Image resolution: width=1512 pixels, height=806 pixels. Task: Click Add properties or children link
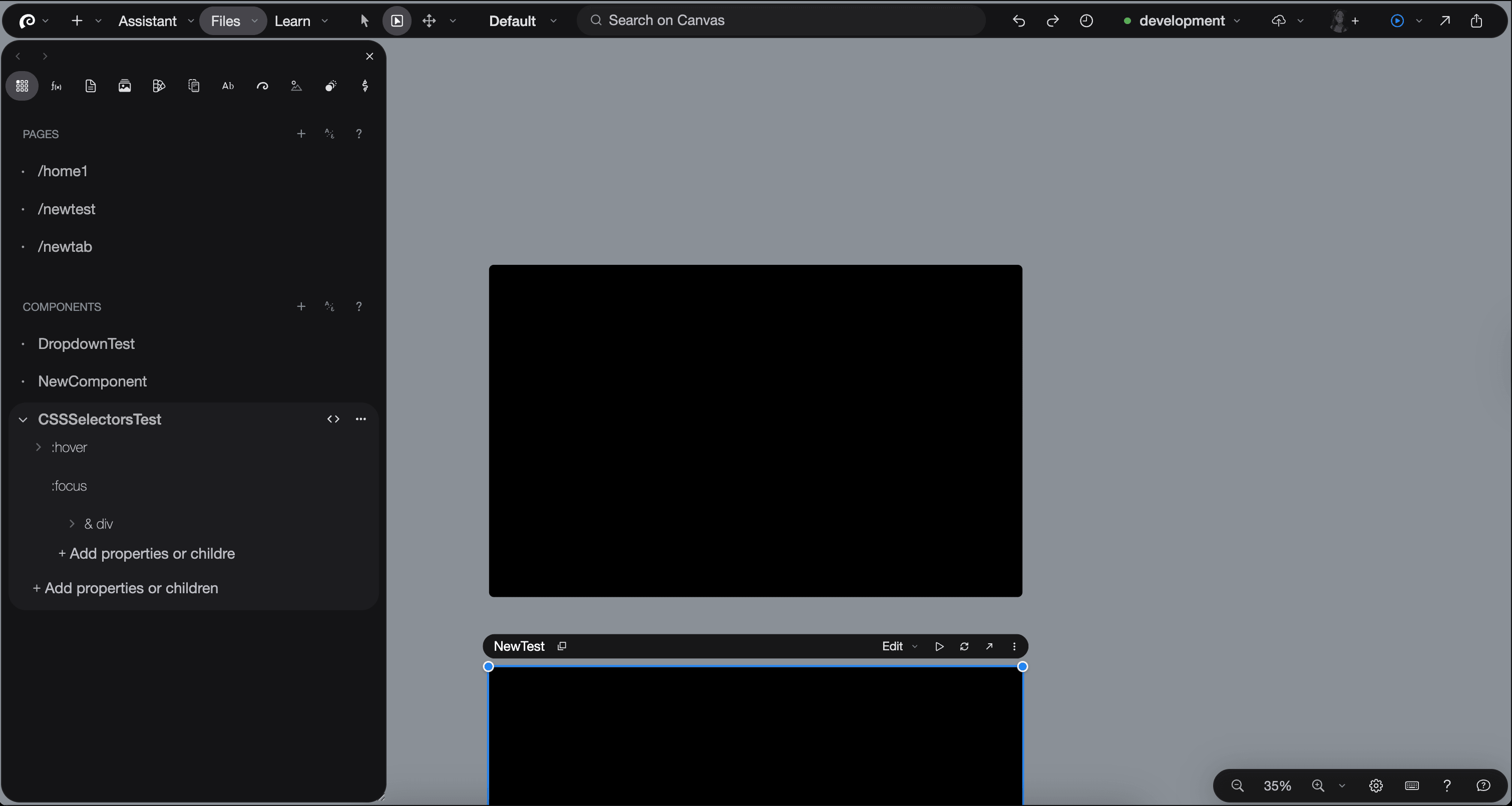click(125, 588)
